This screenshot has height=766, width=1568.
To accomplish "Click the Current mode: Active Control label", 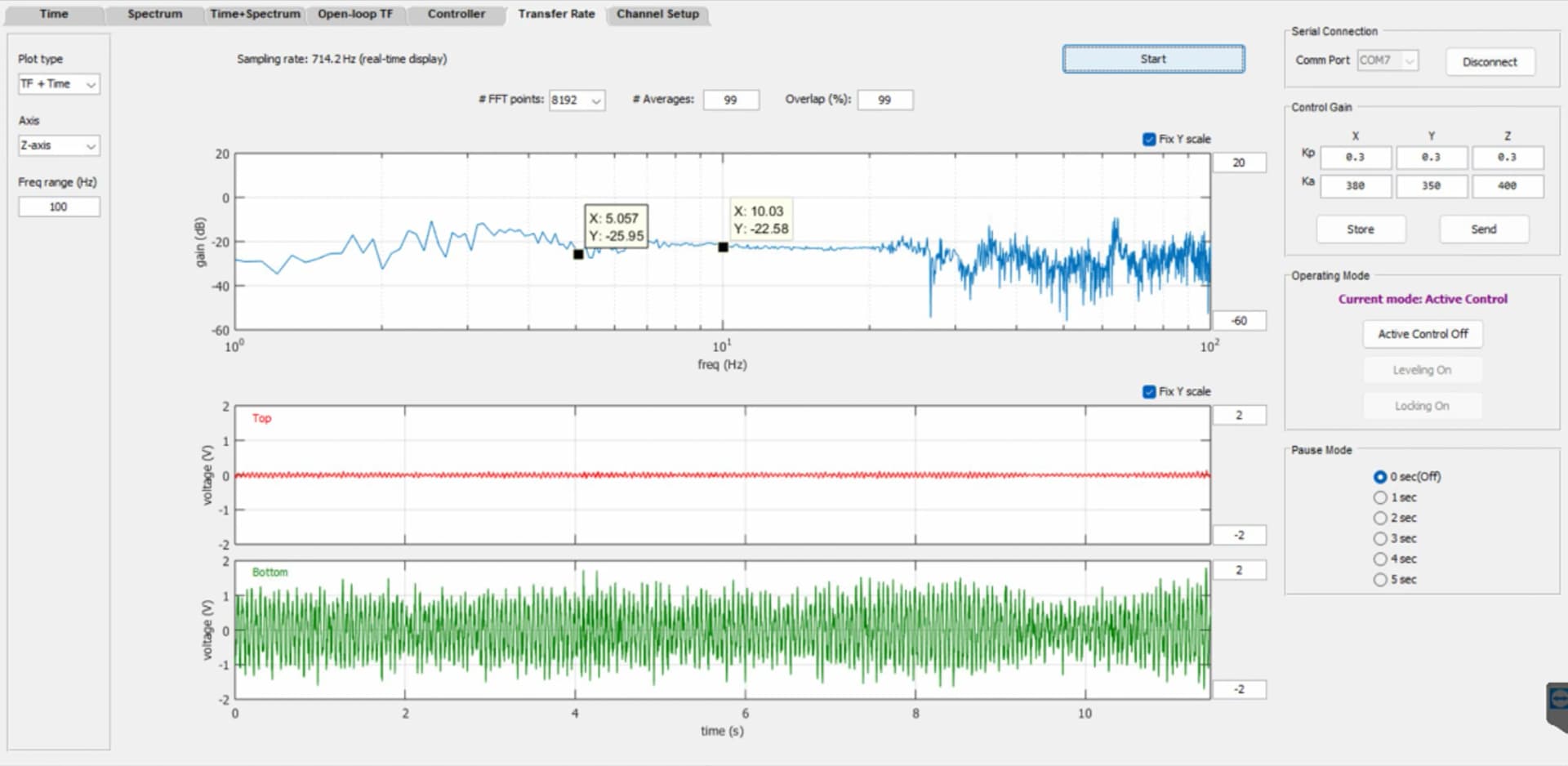I will click(x=1423, y=299).
